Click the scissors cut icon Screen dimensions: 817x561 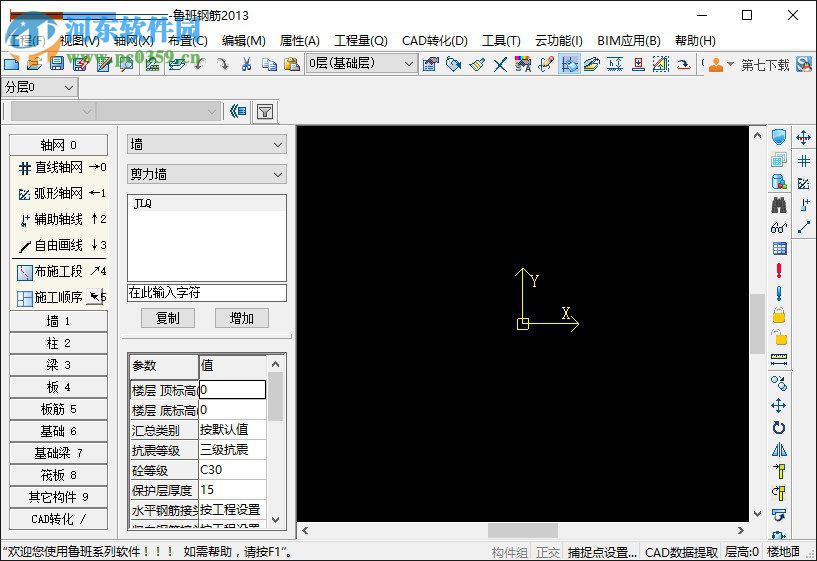[246, 64]
